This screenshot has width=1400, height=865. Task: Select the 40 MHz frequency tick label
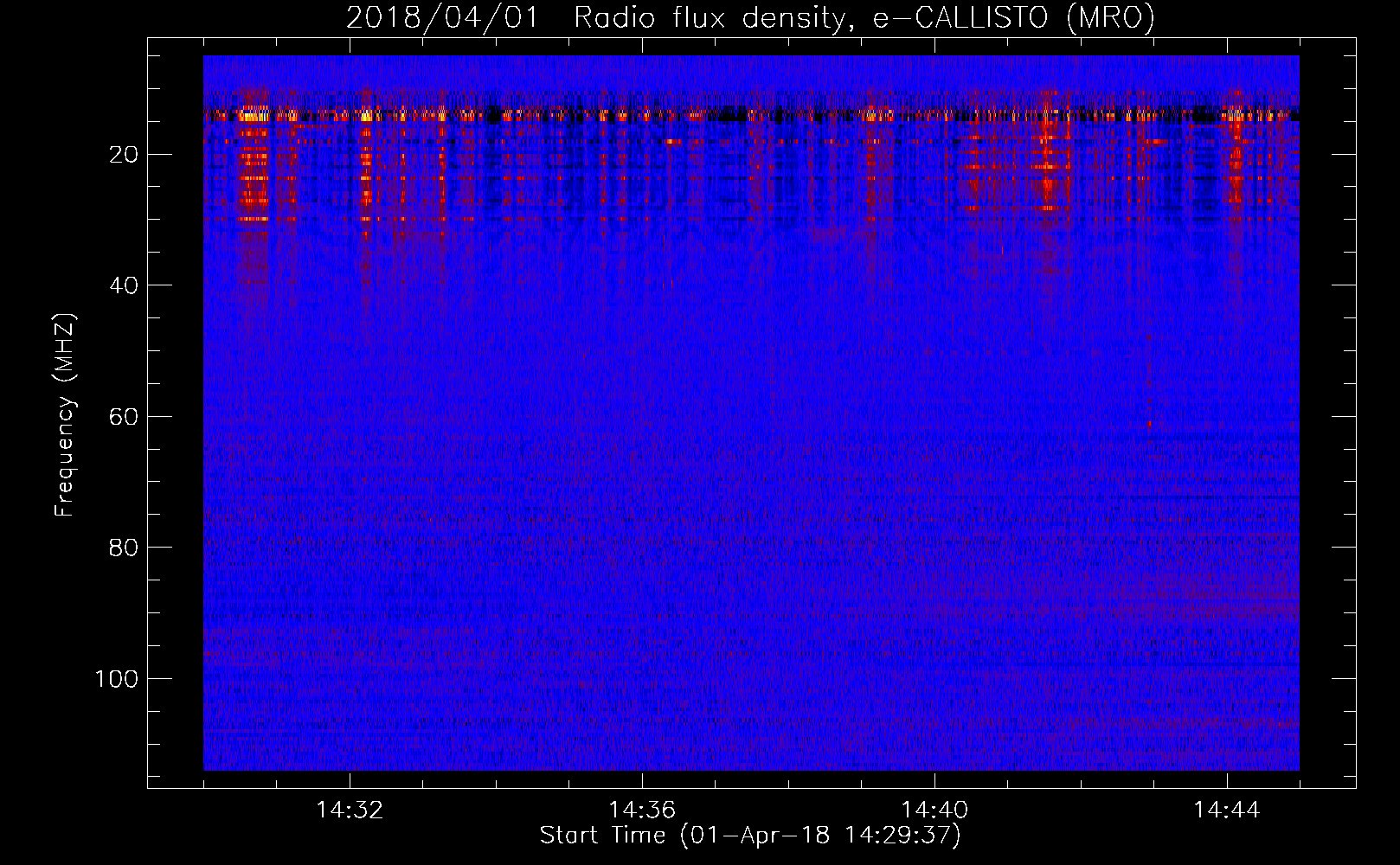coord(124,285)
